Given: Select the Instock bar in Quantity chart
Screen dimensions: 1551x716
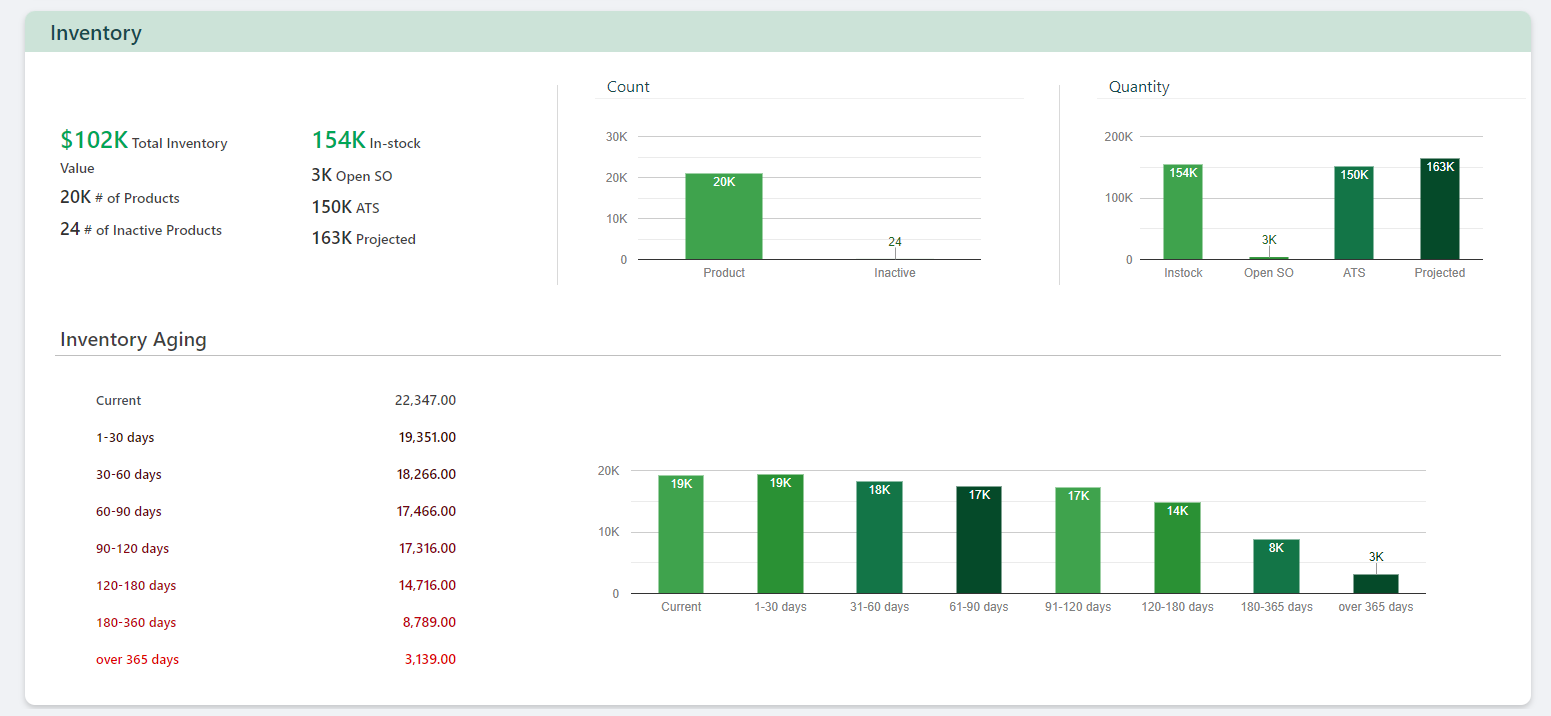Looking at the screenshot, I should click(x=1182, y=210).
